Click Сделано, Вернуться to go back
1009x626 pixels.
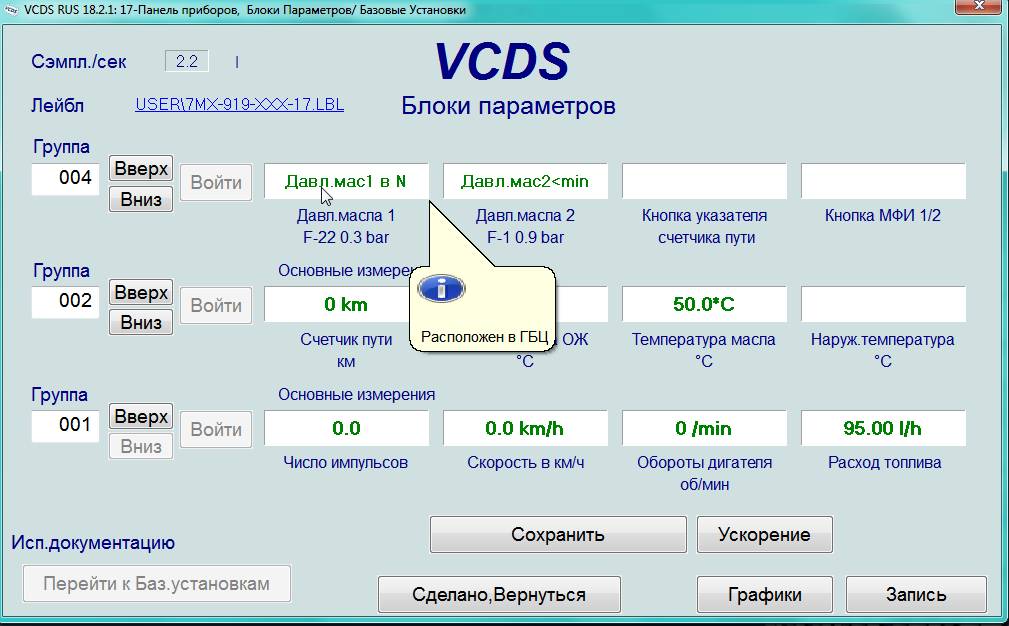499,594
